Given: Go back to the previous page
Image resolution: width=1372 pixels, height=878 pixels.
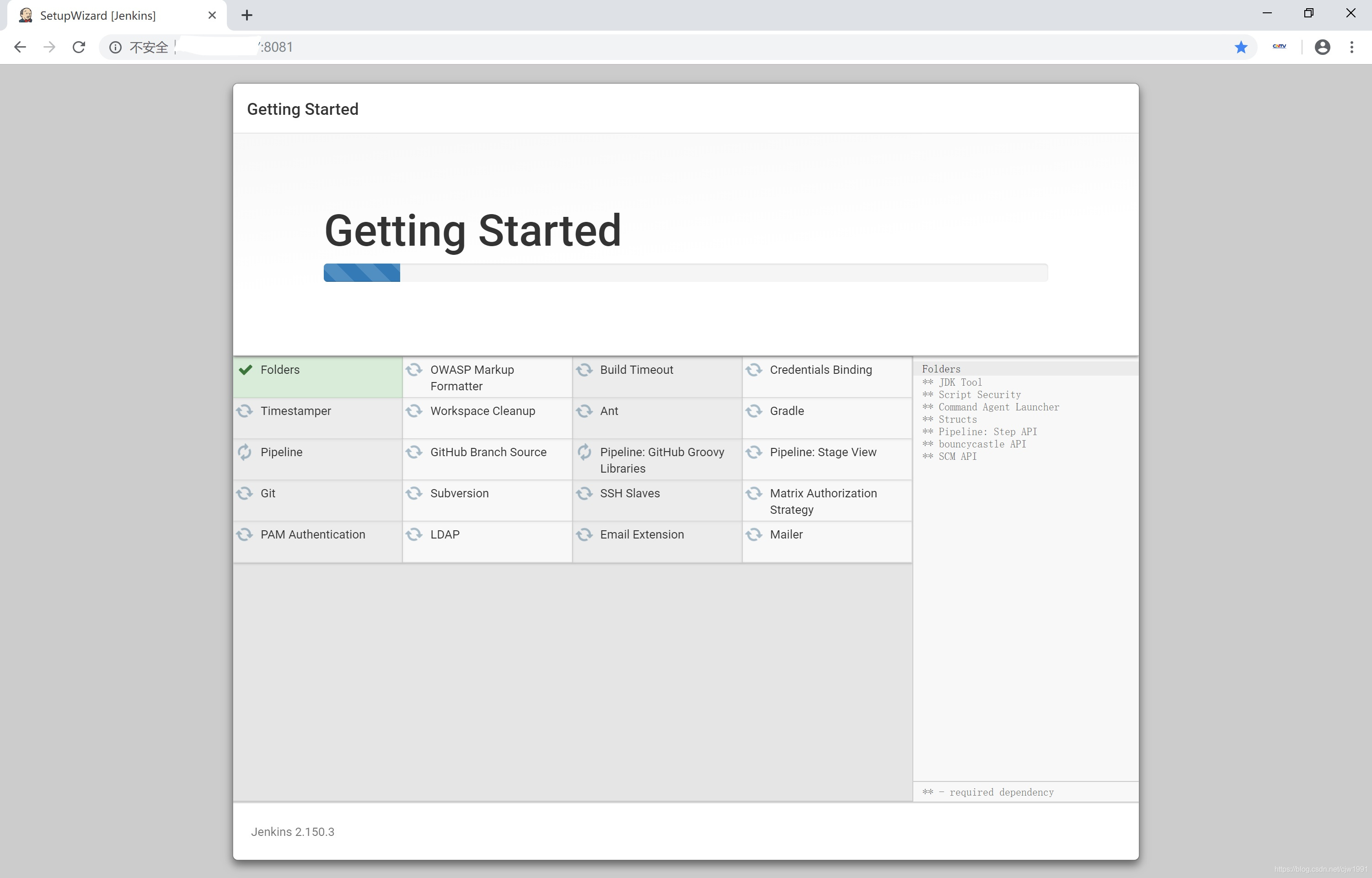Looking at the screenshot, I should pyautogui.click(x=20, y=47).
